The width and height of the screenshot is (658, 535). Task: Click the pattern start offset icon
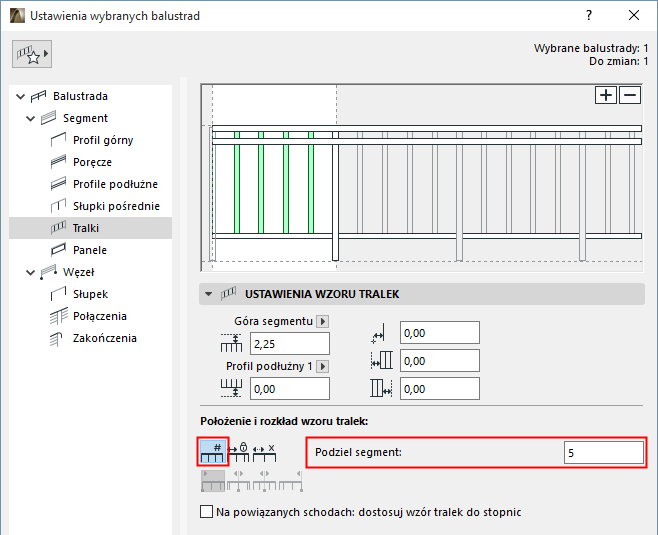click(x=381, y=360)
